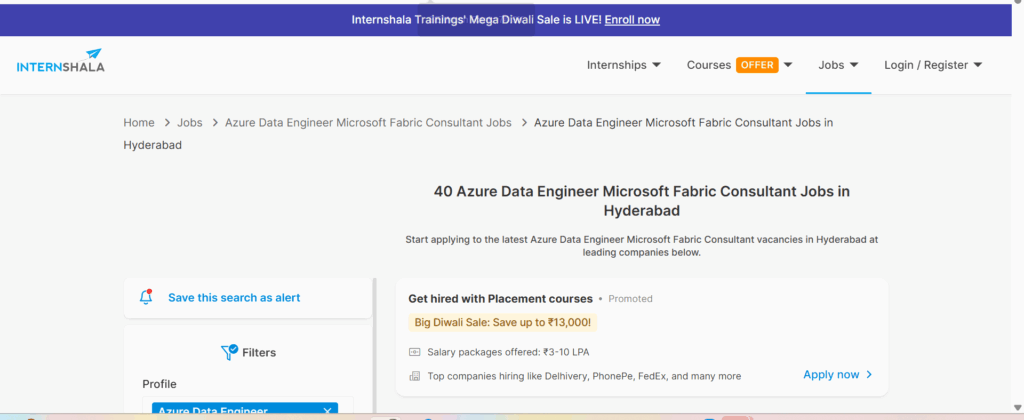Click the Apply now chevron arrow
Image resolution: width=1024 pixels, height=420 pixels.
click(x=869, y=374)
